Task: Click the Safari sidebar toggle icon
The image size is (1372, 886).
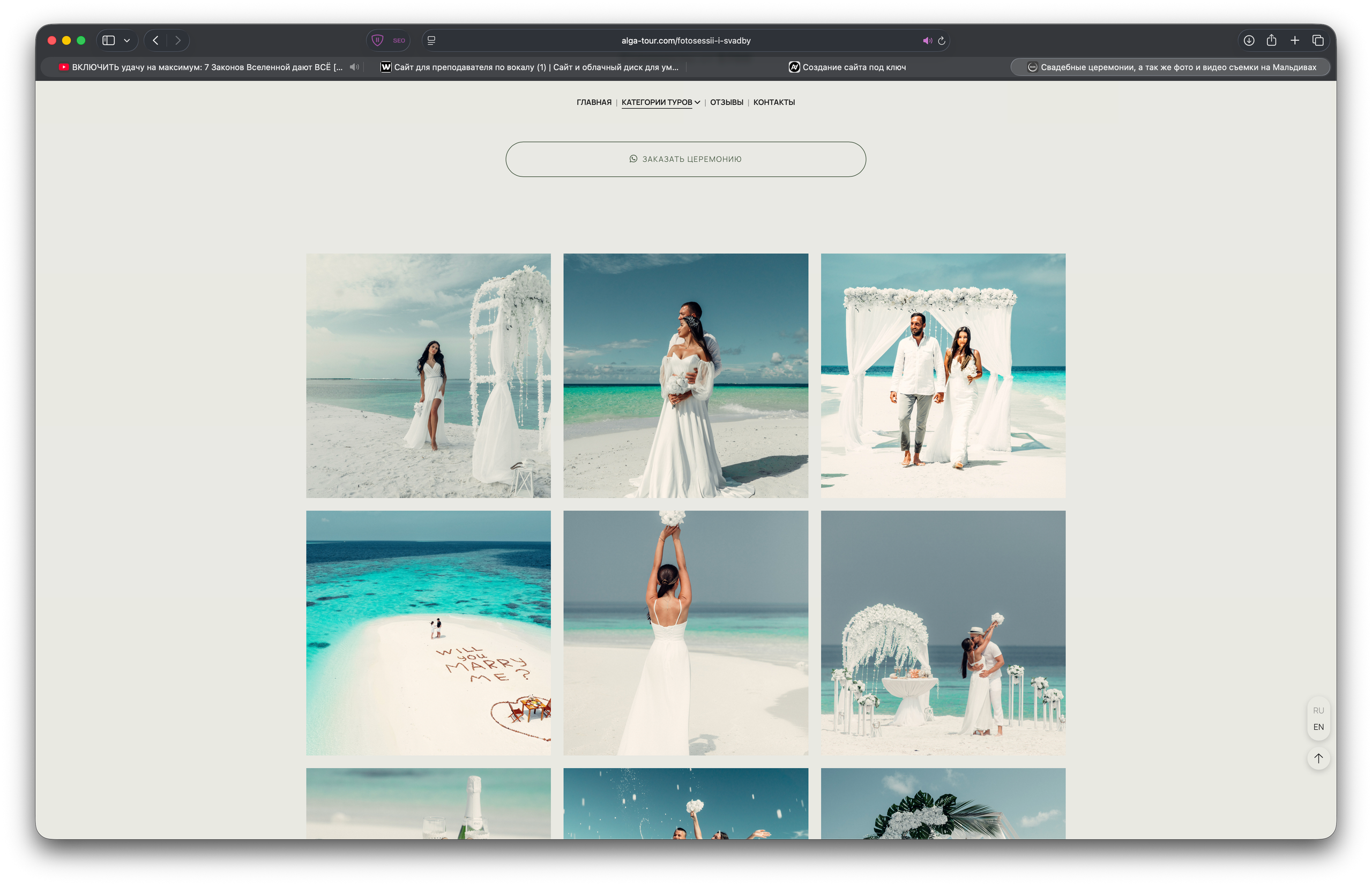Action: (x=108, y=40)
